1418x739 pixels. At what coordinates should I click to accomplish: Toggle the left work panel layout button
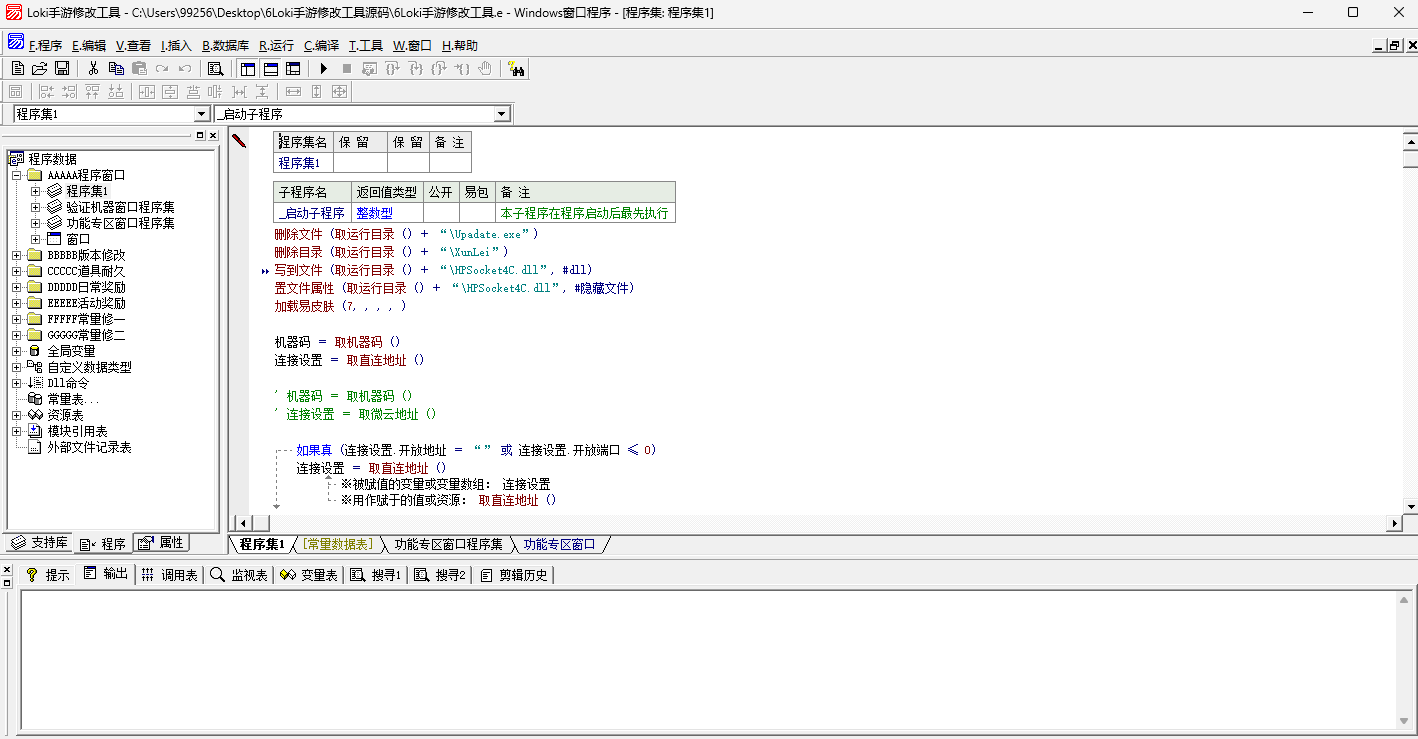(248, 68)
